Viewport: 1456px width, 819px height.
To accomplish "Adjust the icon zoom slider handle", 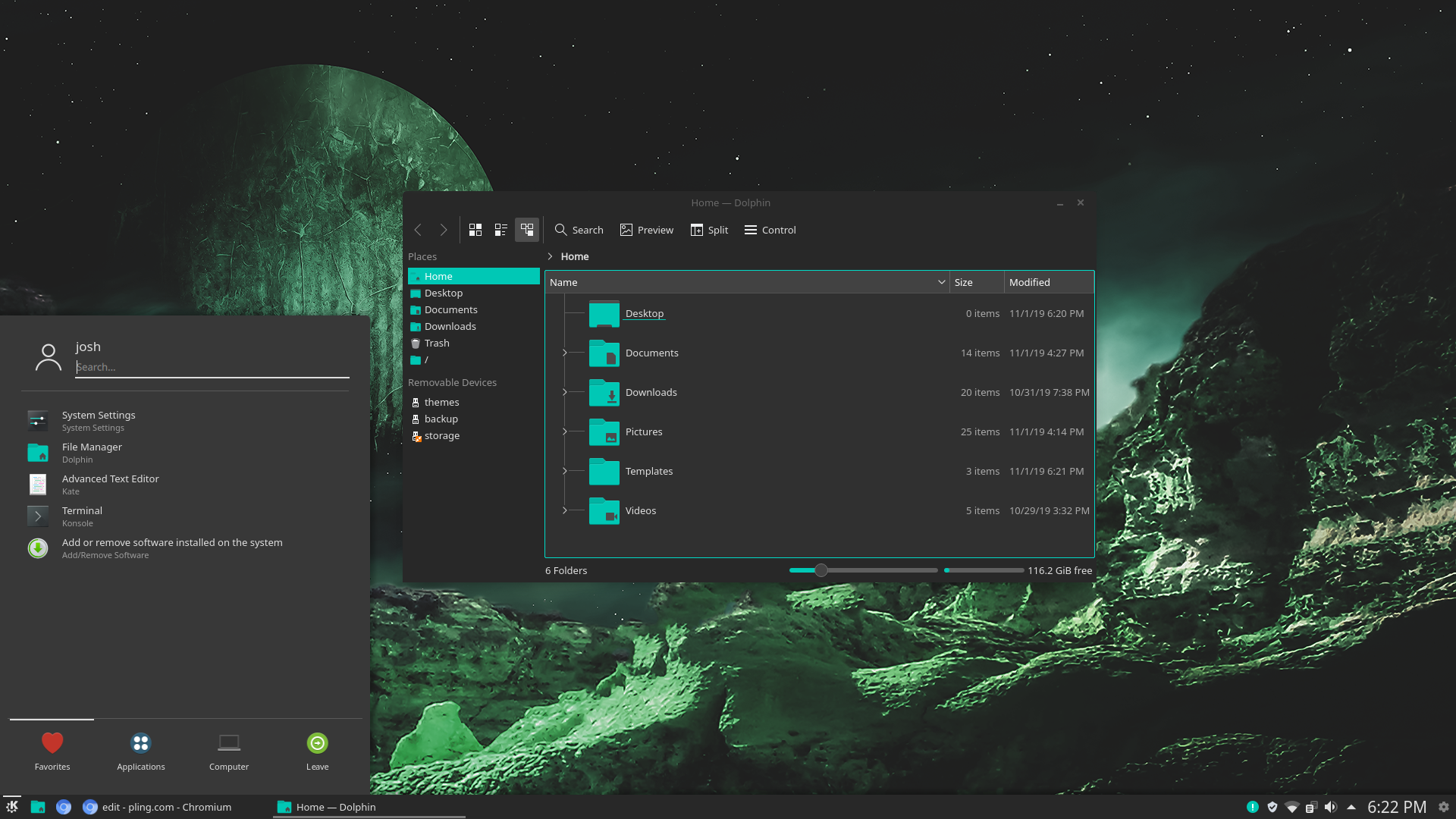I will 821,570.
